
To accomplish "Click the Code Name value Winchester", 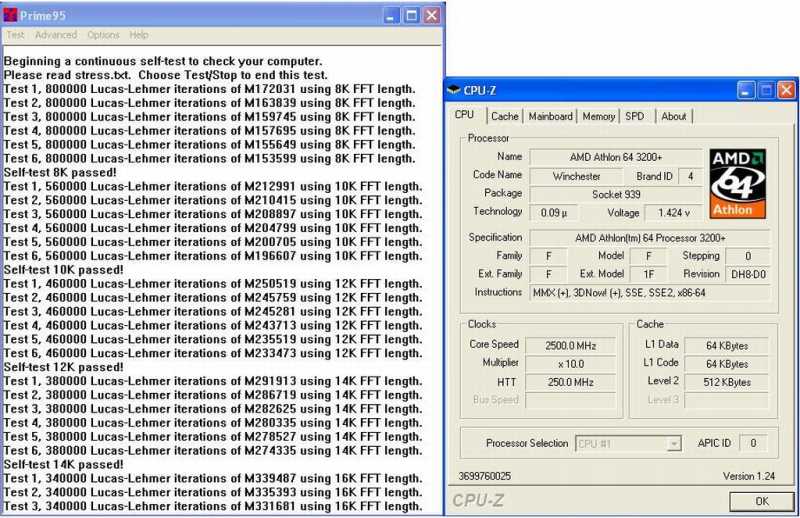I will click(577, 177).
